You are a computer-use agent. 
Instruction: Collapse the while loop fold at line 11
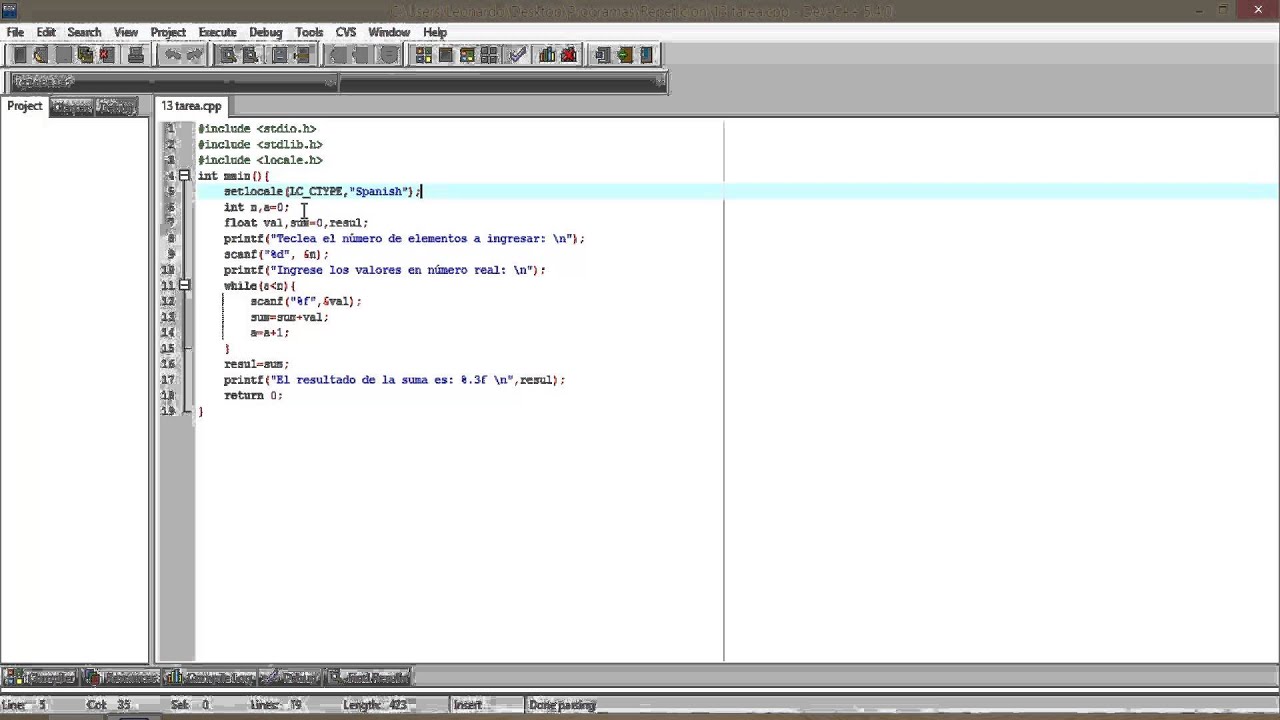pos(184,285)
